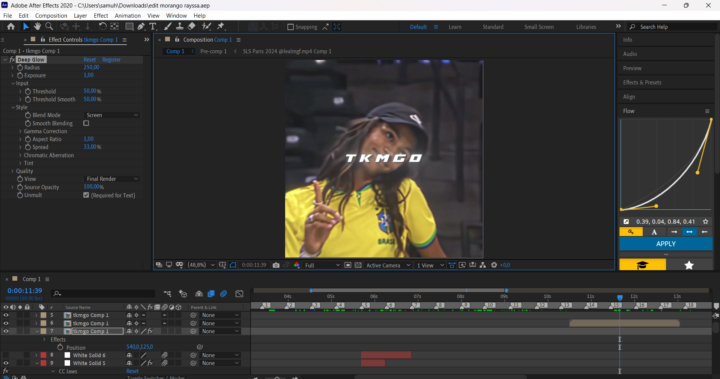Open the Full resolution dropdown
The image size is (720, 379).
[322, 265]
